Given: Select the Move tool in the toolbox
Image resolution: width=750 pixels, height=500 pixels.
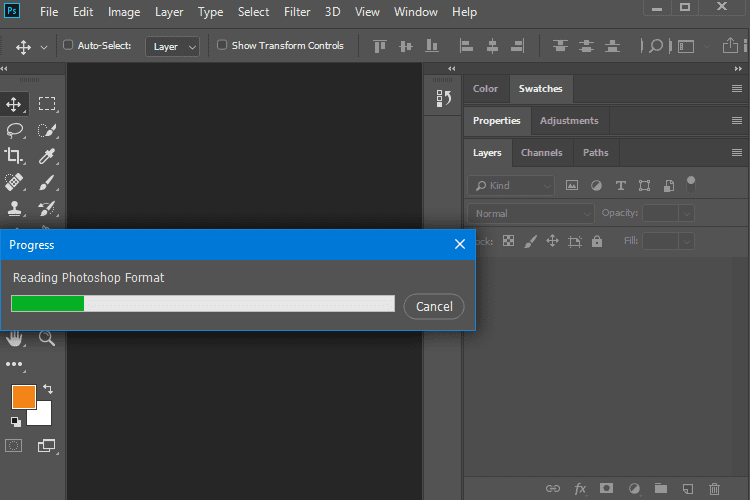Looking at the screenshot, I should click(14, 104).
